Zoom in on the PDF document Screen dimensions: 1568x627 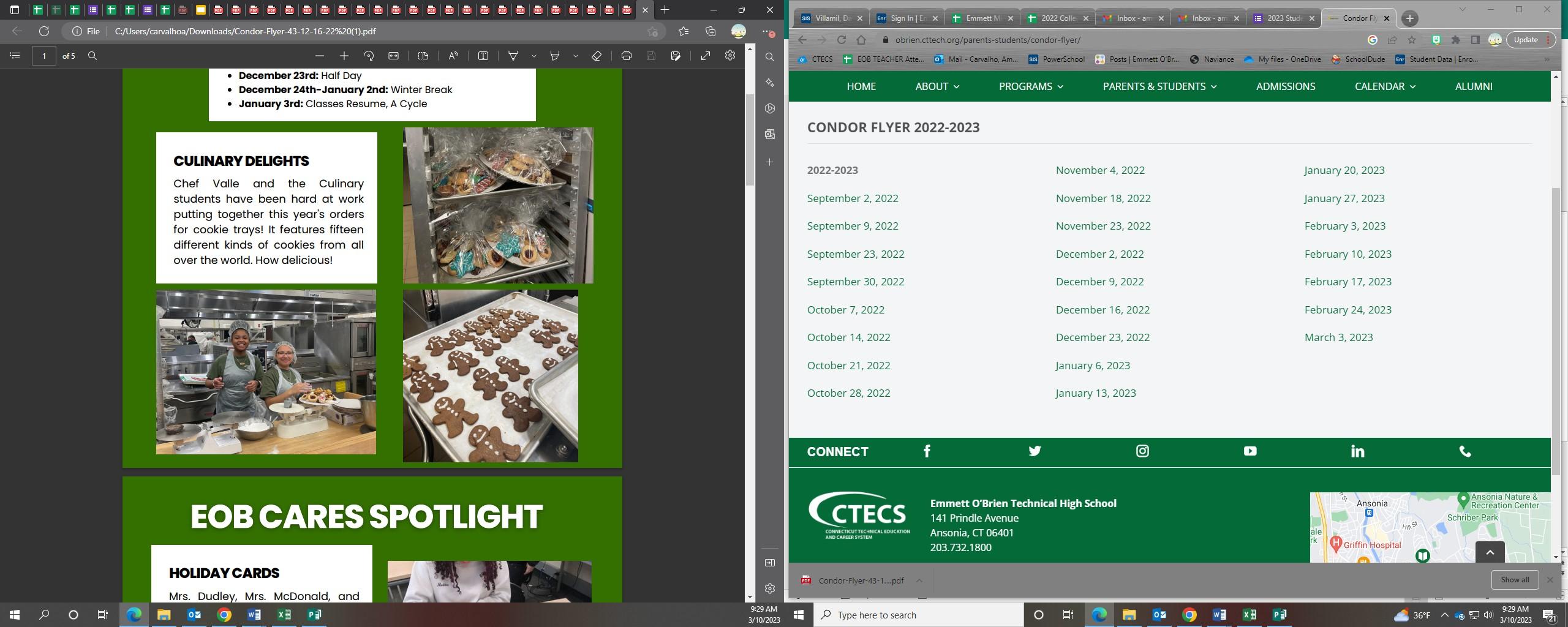coord(344,56)
